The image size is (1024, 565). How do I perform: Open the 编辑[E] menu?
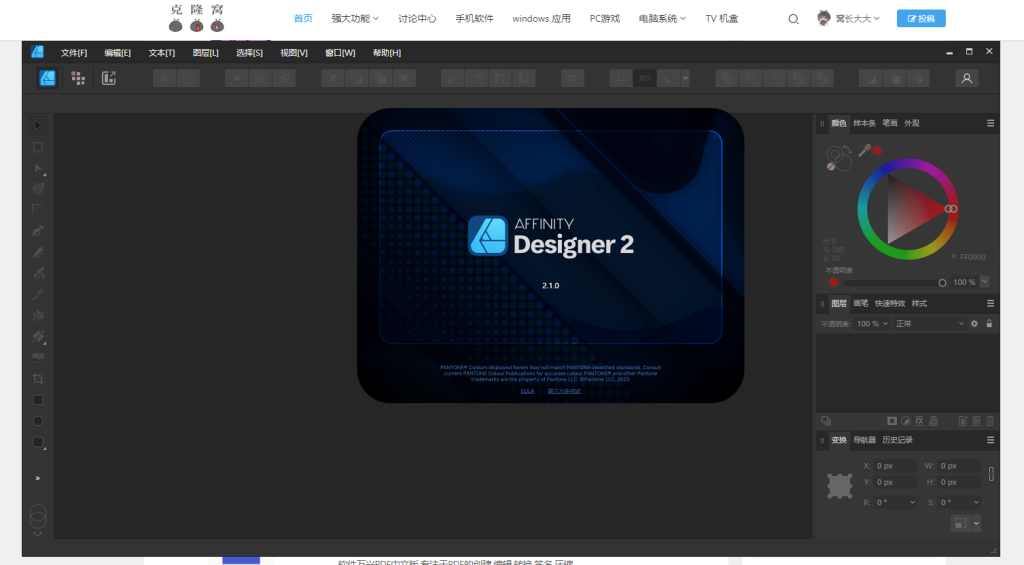118,53
